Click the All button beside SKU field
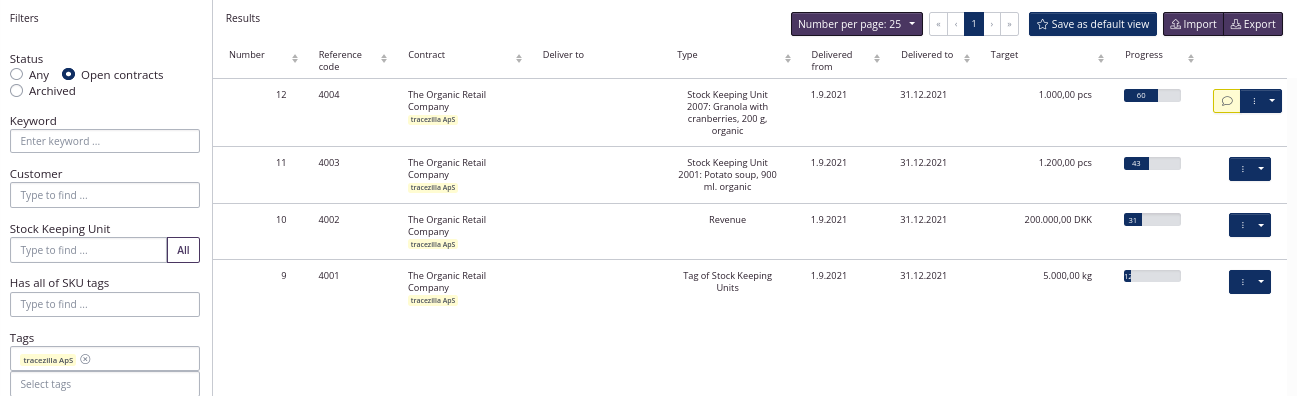The image size is (1297, 396). (183, 250)
